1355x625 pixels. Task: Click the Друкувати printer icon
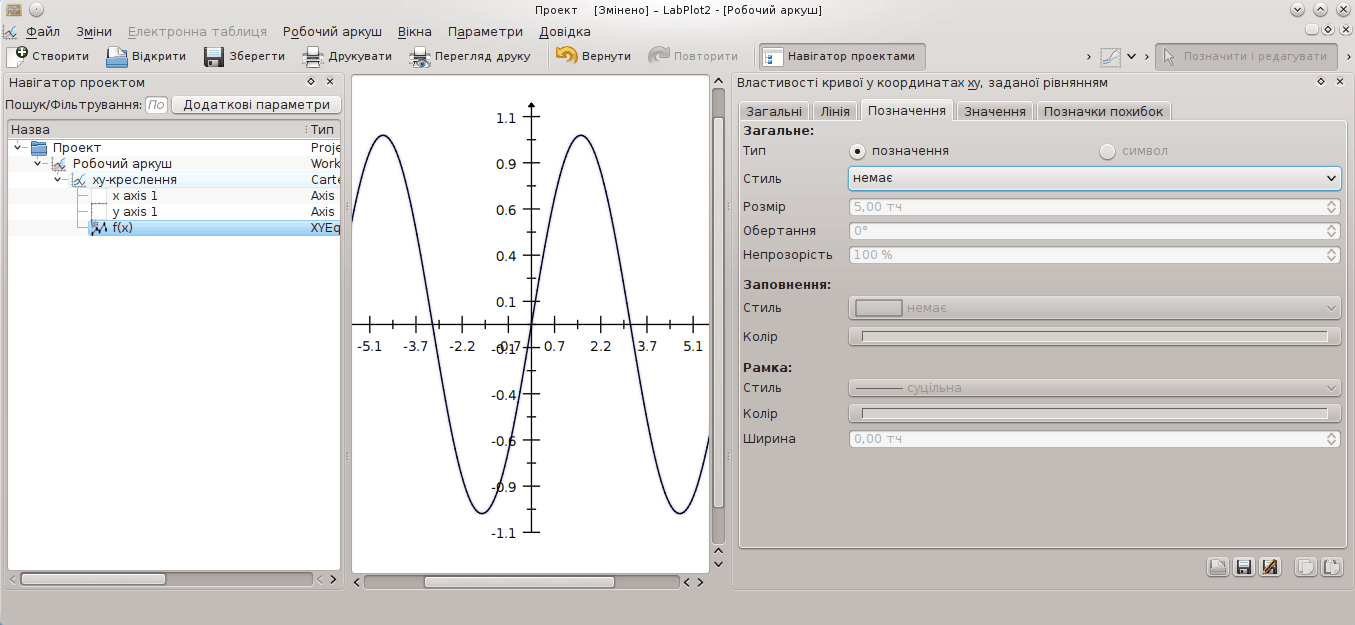(313, 56)
